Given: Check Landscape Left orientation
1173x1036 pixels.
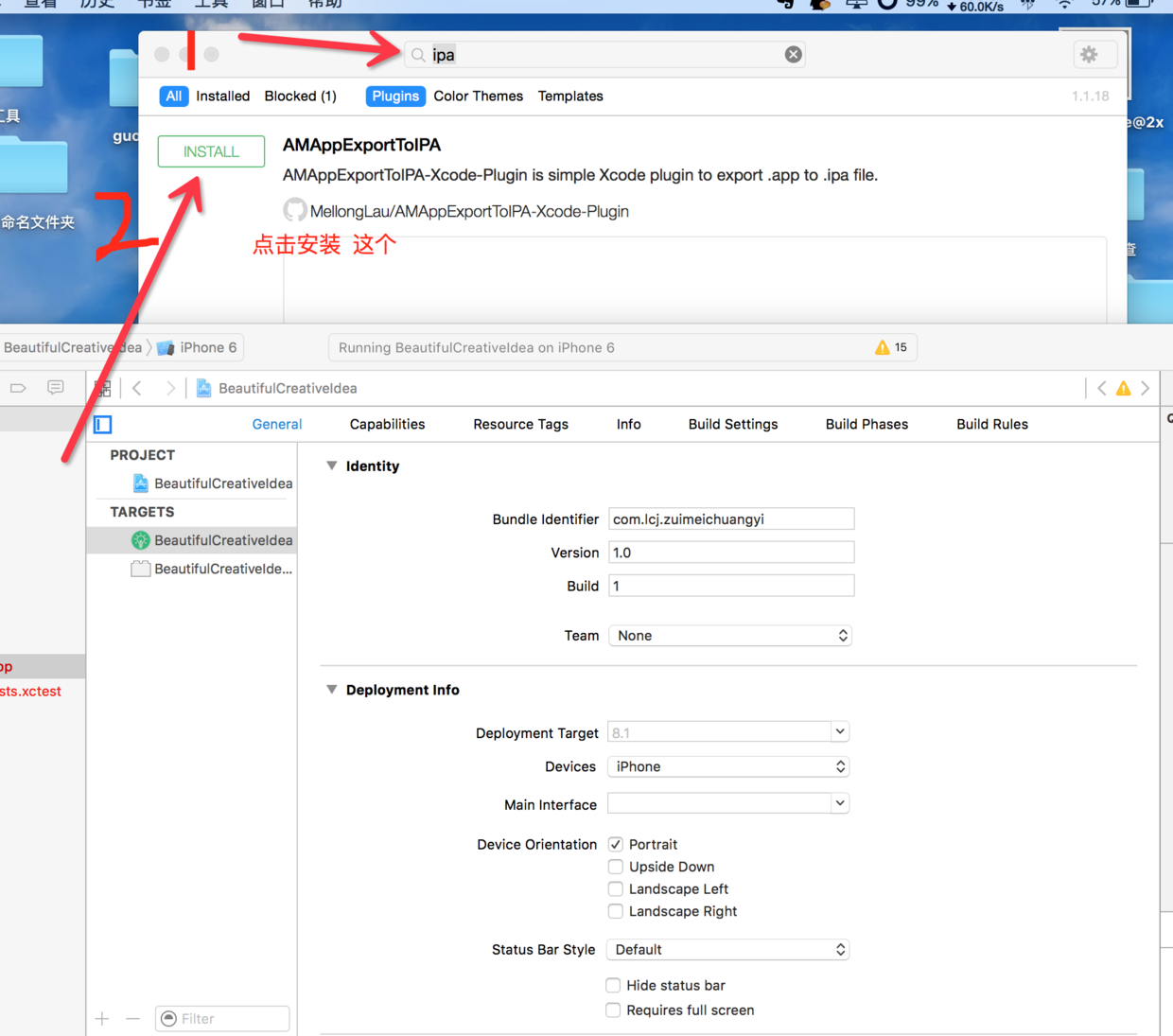Looking at the screenshot, I should tap(616, 888).
